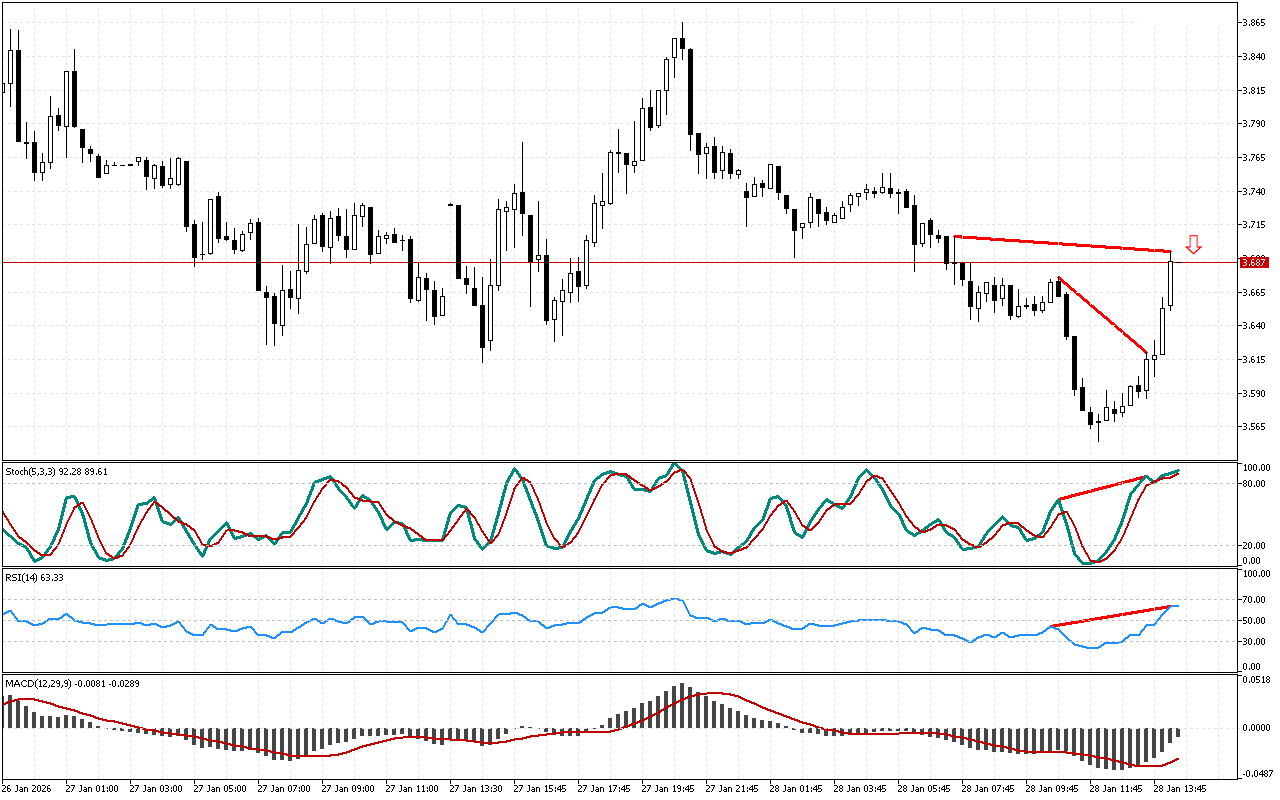This screenshot has height=800, width=1280.
Task: Select the red 3.687 price label
Action: click(x=1253, y=262)
